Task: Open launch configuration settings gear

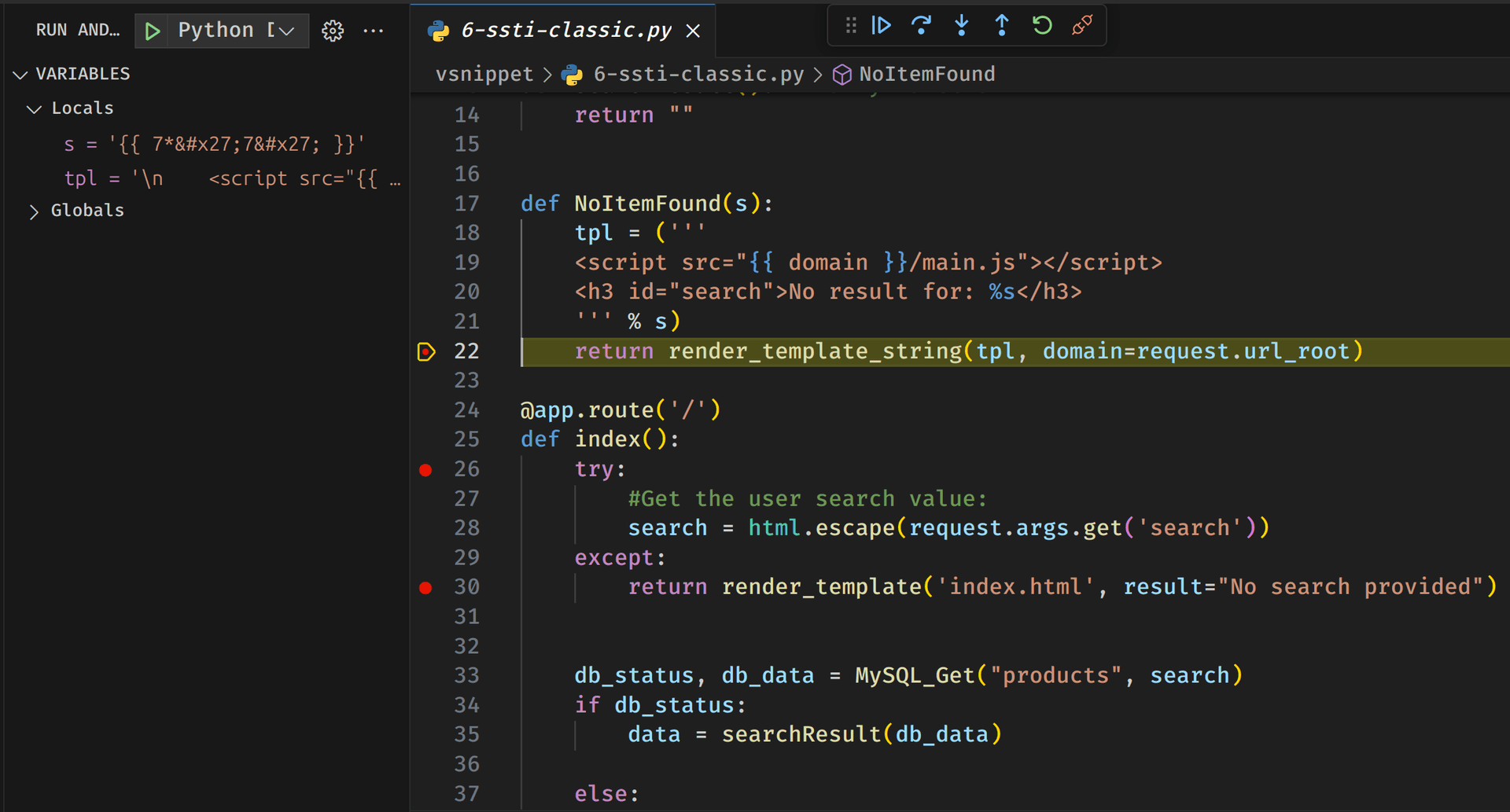Action: [333, 30]
